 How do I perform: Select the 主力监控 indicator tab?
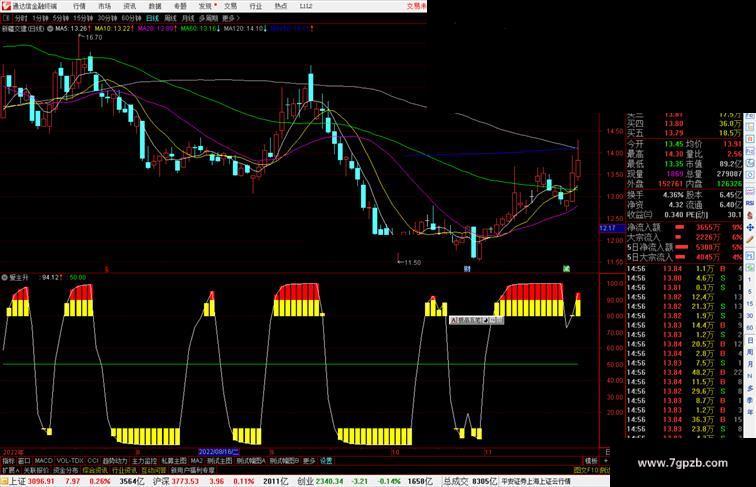click(144, 461)
